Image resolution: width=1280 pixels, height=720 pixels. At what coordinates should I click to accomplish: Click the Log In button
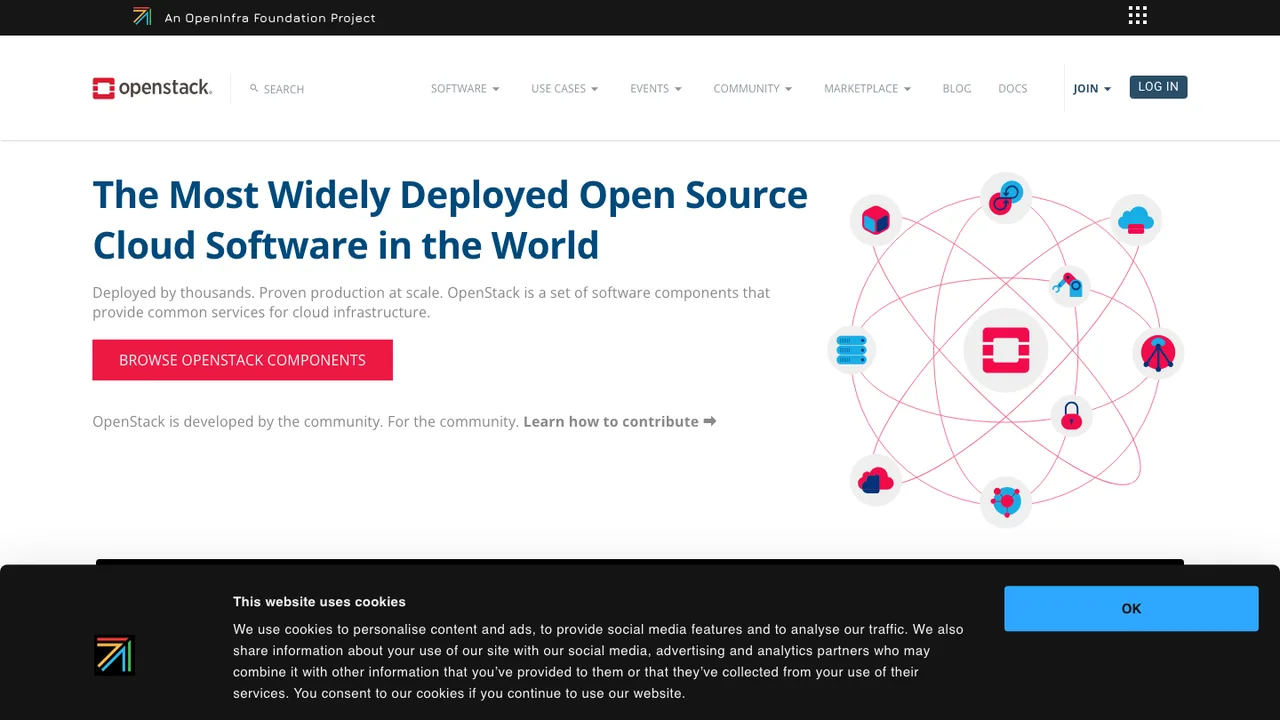pyautogui.click(x=1158, y=87)
